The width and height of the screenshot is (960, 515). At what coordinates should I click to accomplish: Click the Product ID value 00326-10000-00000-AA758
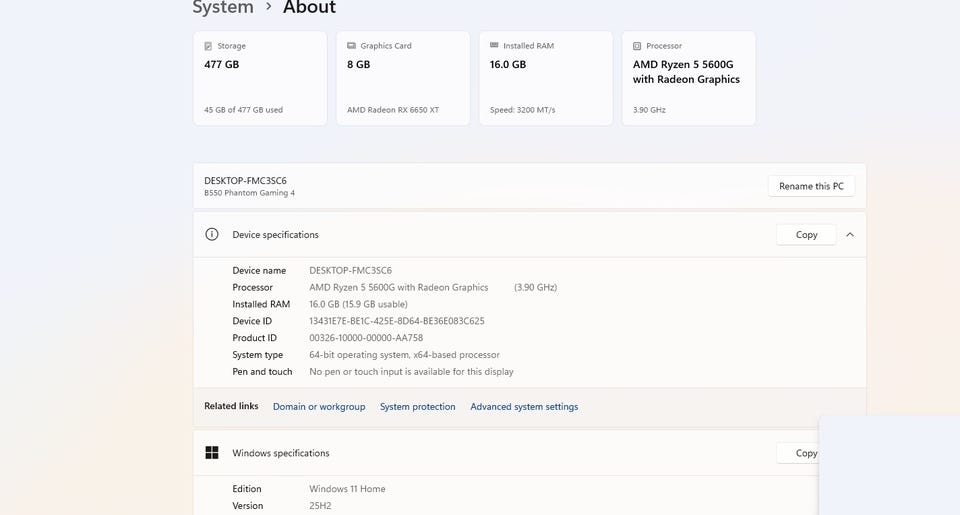click(366, 338)
